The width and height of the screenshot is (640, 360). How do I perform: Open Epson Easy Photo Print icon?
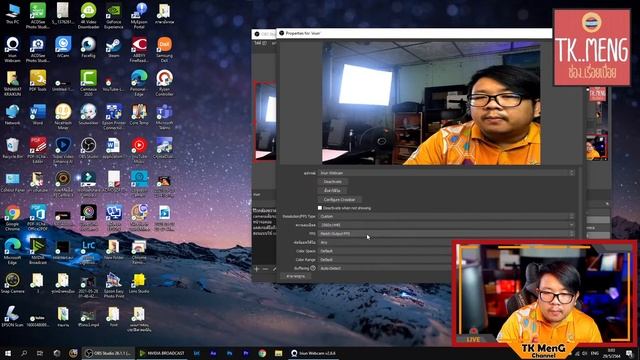coord(113,285)
